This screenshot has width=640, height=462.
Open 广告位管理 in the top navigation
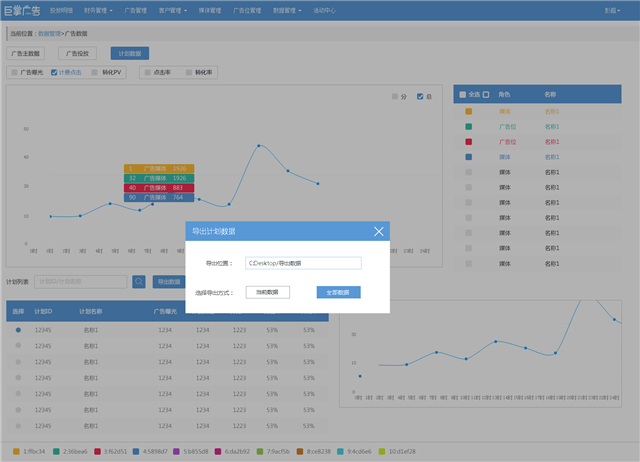247,10
